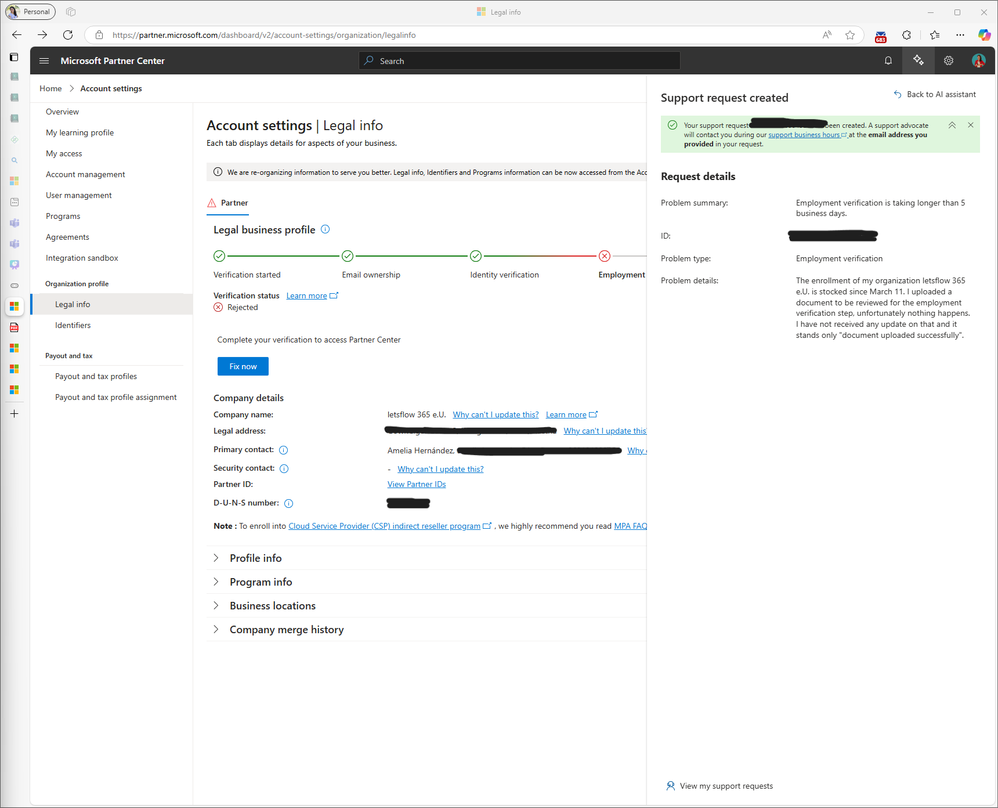Open the user avatar in Partner Center header
This screenshot has width=998, height=808.
click(978, 61)
